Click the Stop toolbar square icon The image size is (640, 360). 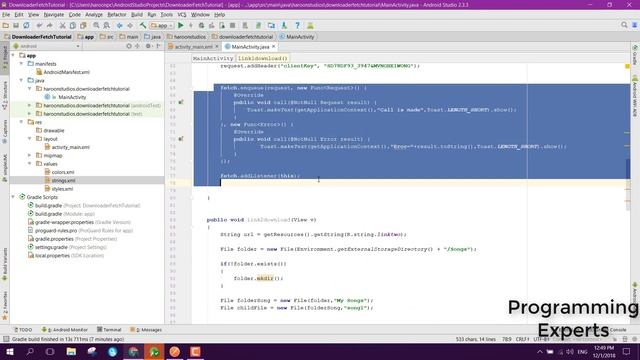point(233,25)
